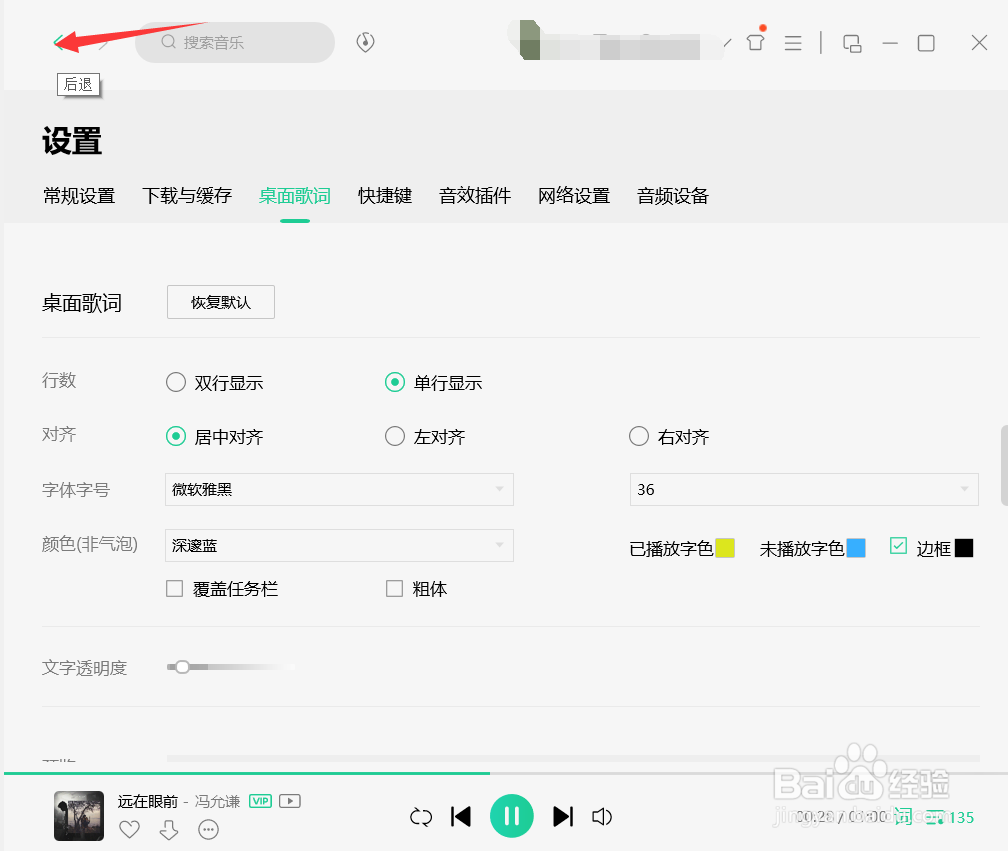Open the font dropdown showing 微软雅黑

tap(339, 489)
